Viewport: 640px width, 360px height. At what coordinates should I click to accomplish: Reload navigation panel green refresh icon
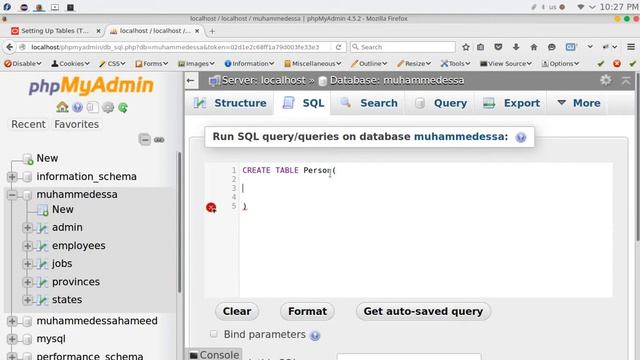123,107
